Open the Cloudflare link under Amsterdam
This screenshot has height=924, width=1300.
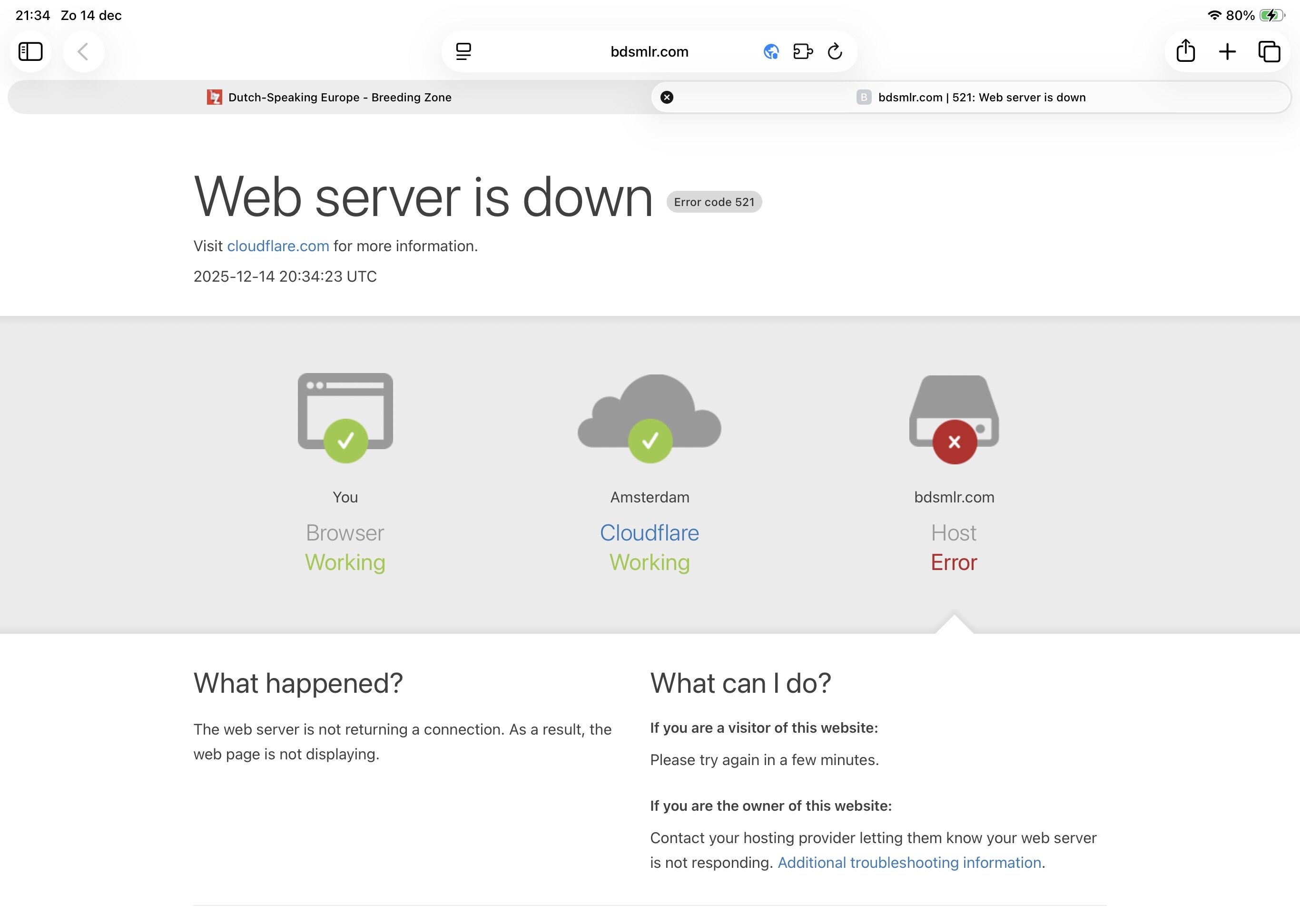coord(649,532)
